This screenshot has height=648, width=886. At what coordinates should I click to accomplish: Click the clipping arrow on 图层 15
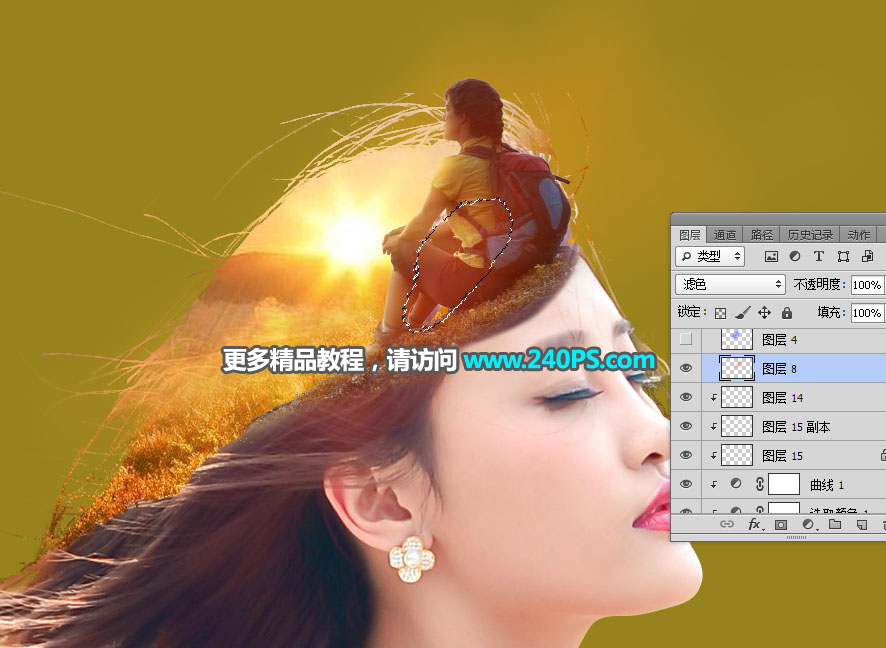pyautogui.click(x=714, y=456)
